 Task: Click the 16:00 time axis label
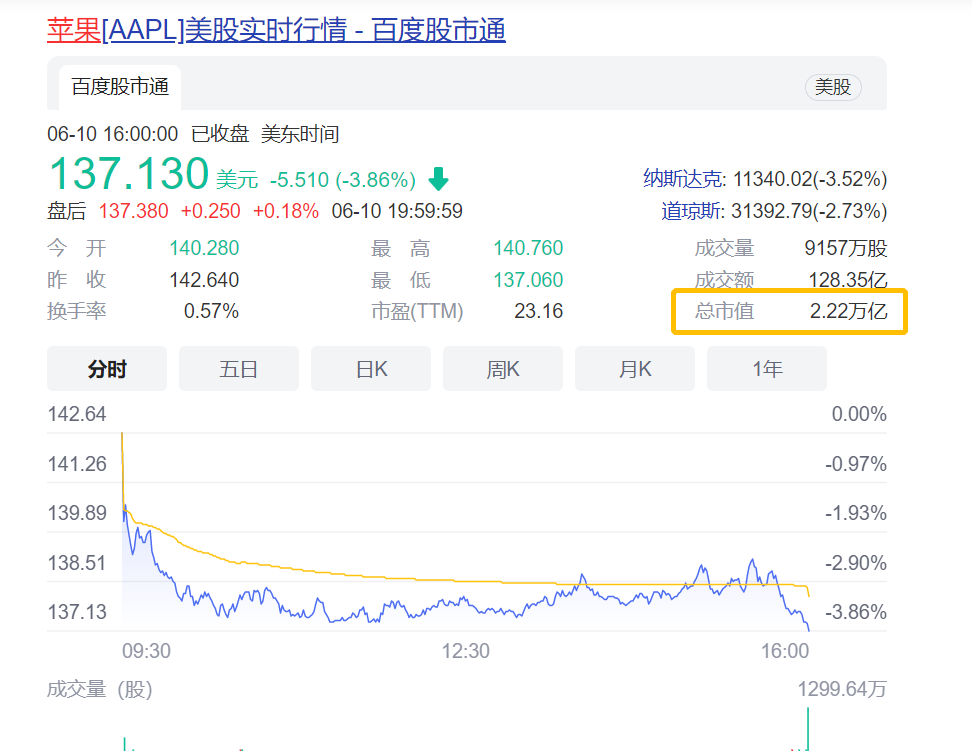[x=785, y=651]
